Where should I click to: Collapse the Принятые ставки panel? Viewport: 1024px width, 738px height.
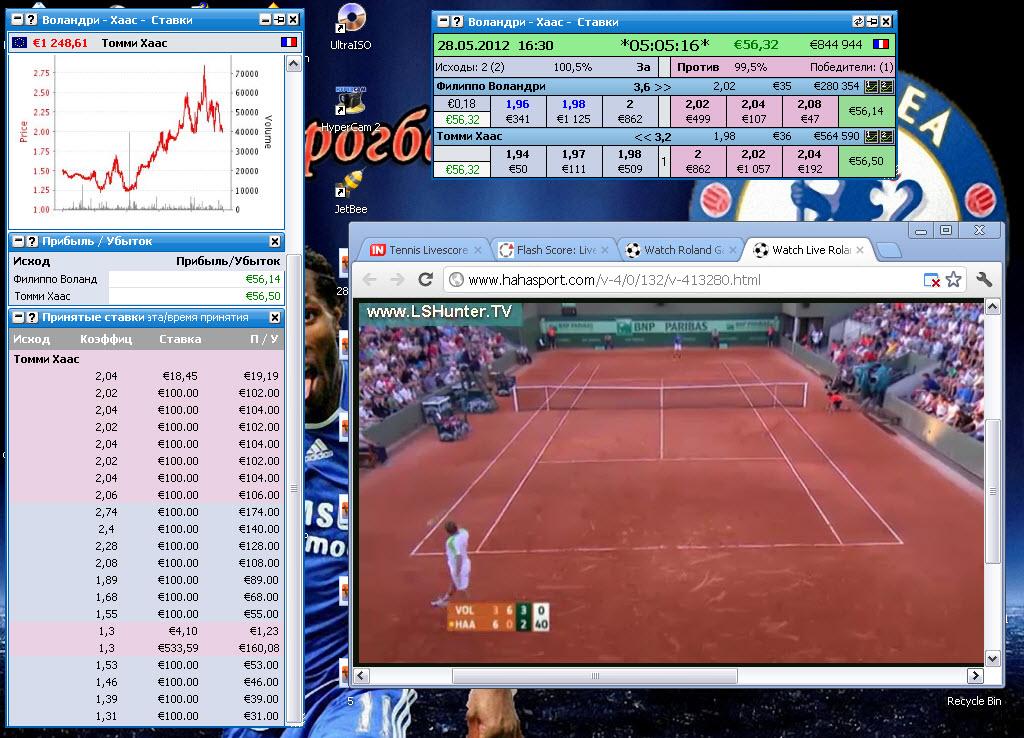(18, 317)
